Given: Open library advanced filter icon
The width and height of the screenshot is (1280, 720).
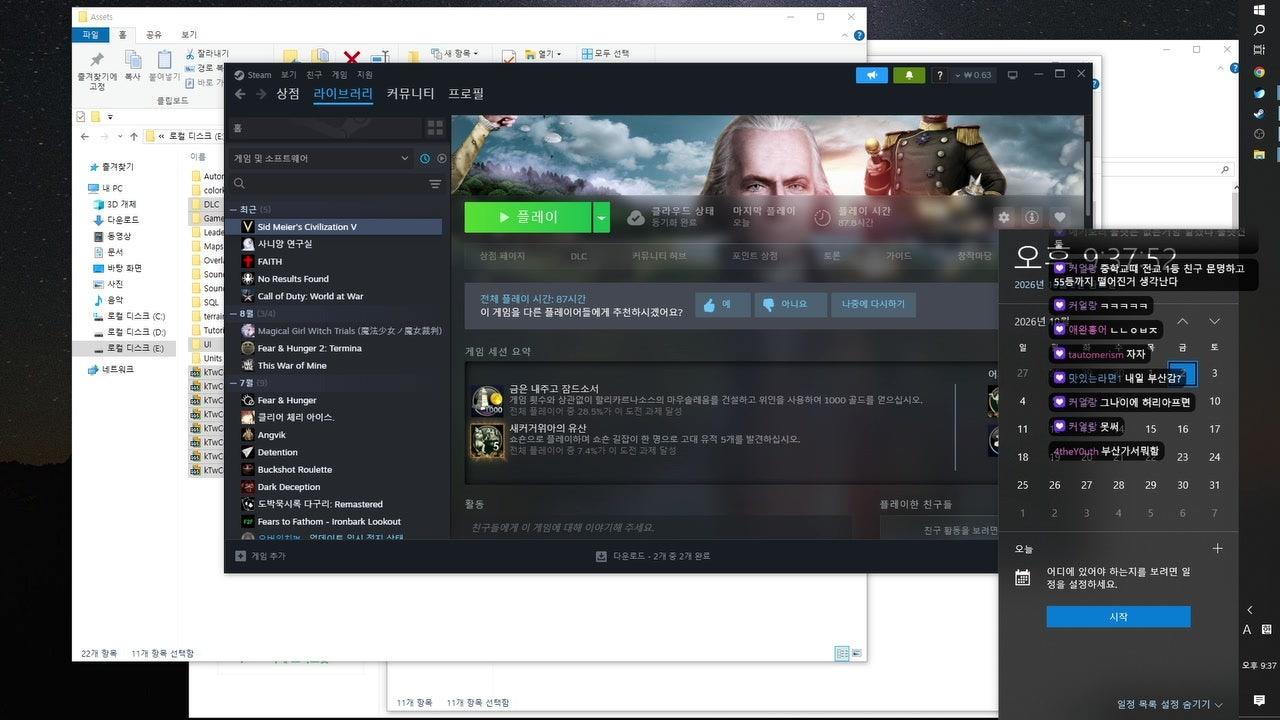Looking at the screenshot, I should point(435,184).
